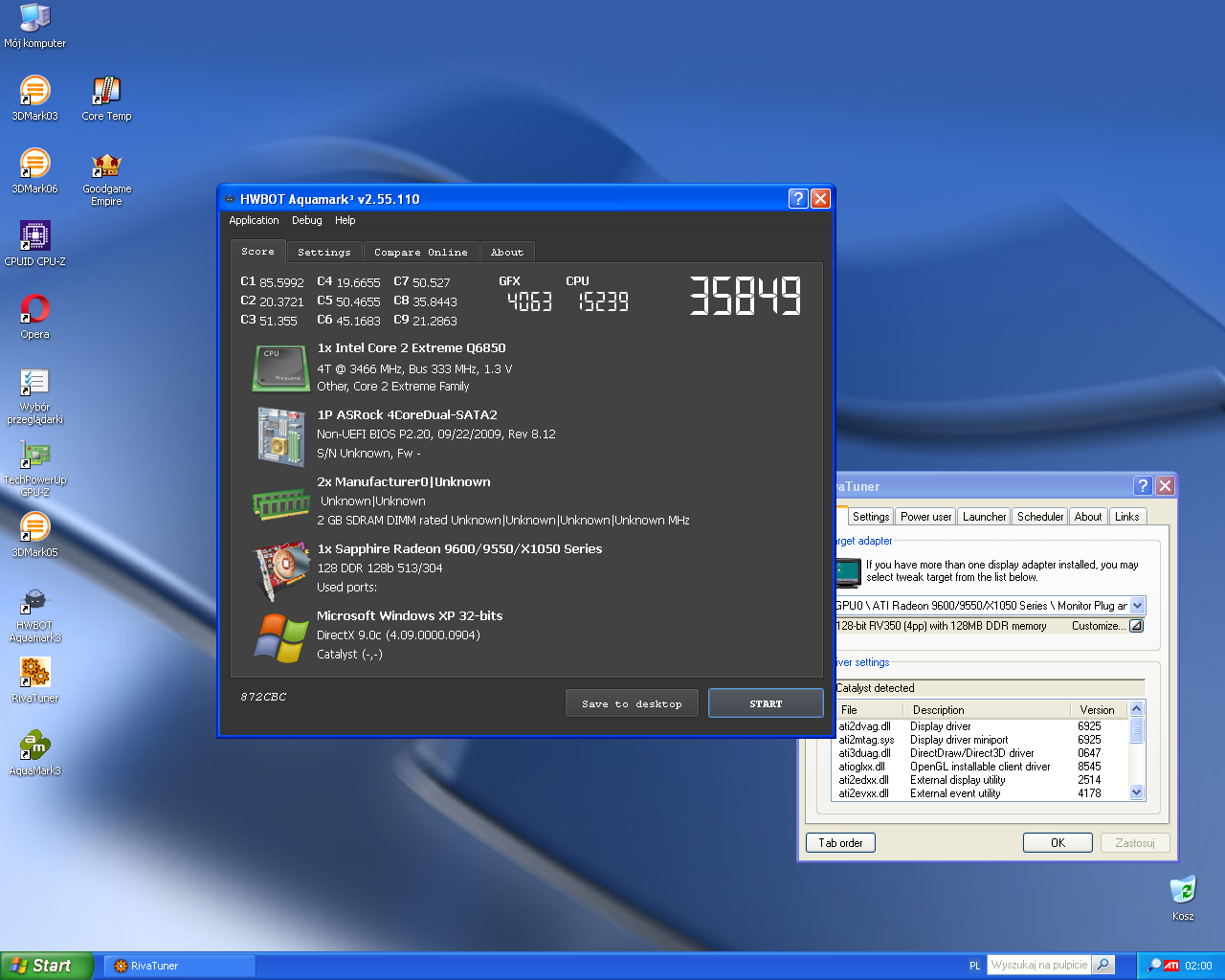Click Save to desktop button
Screen dimensions: 1225x980
(x=632, y=703)
